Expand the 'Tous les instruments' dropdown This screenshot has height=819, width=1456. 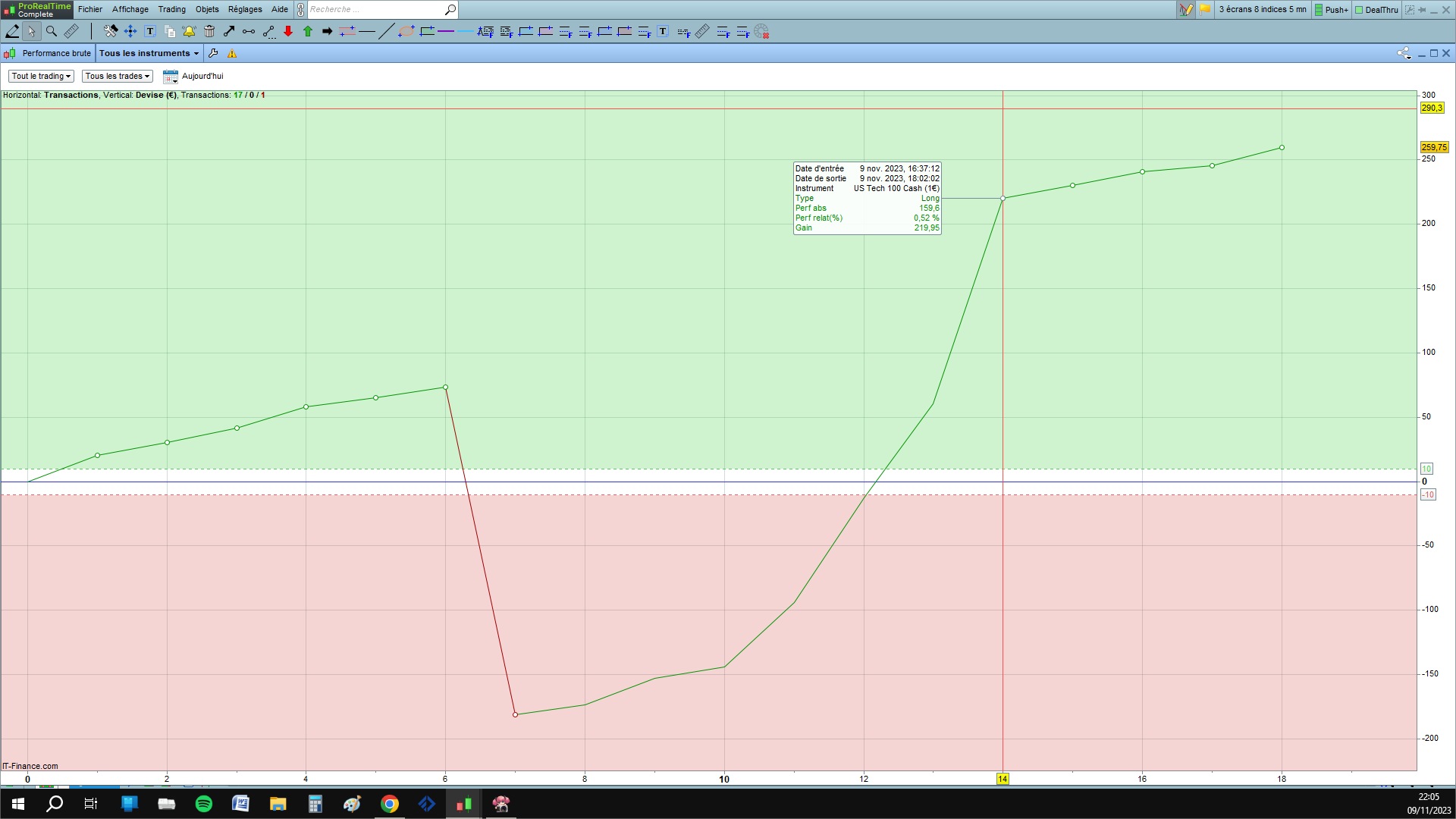149,53
